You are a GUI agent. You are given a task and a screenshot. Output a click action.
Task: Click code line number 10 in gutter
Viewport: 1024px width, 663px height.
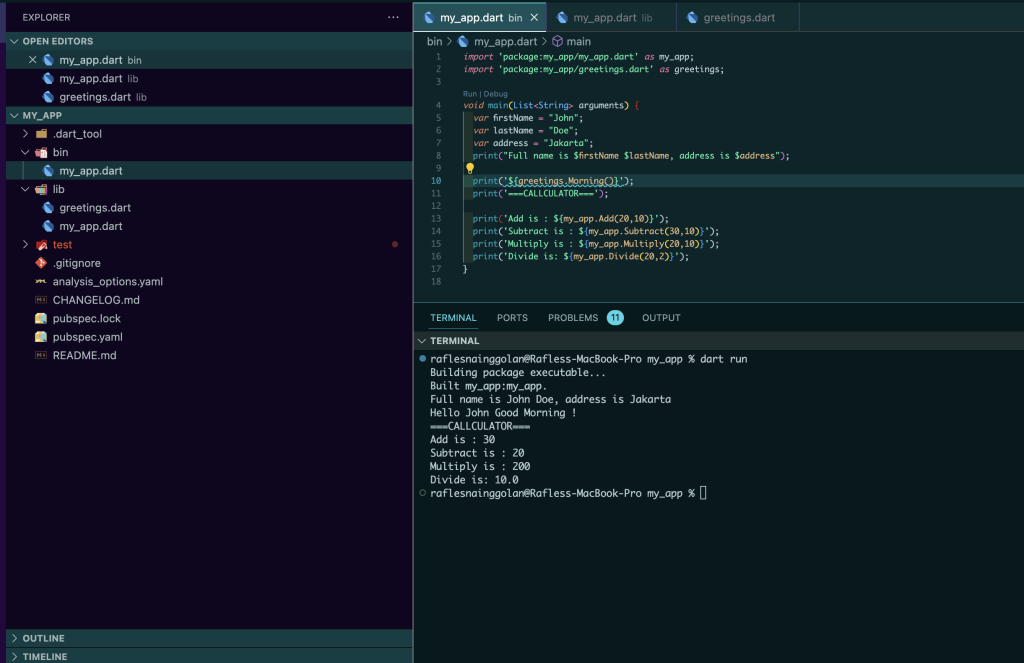tap(436, 181)
